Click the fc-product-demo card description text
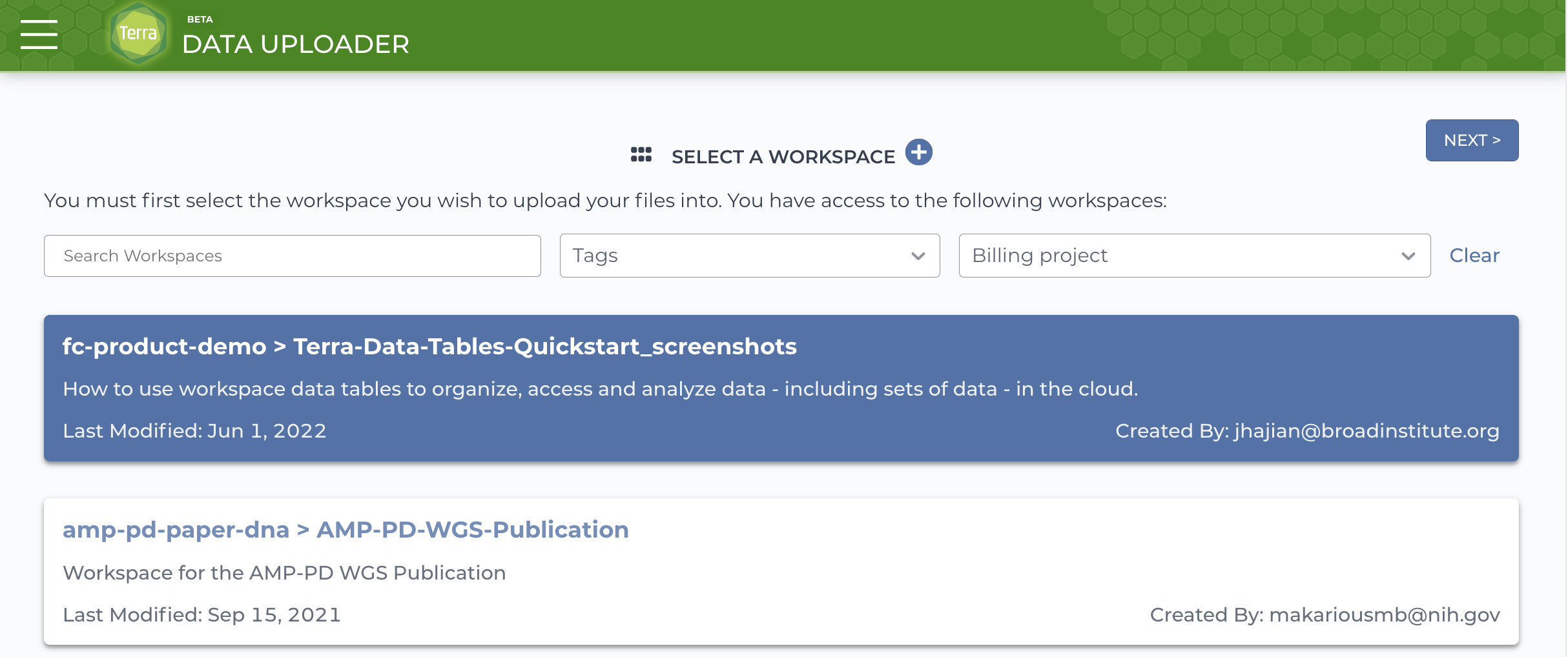Image resolution: width=1568 pixels, height=657 pixels. 601,389
